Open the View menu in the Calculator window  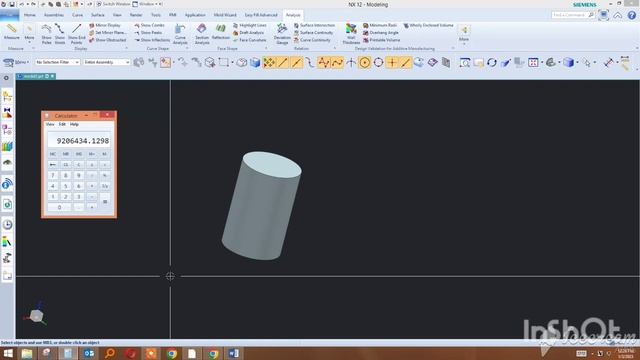click(x=50, y=124)
